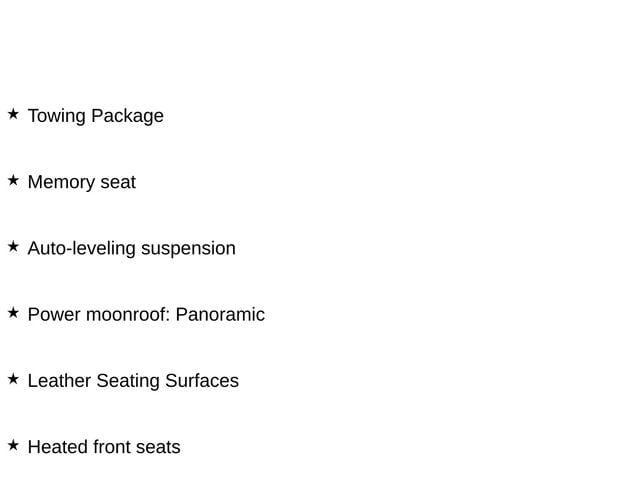Click the star beside Memory seat
Viewport: 640px width, 480px height.
(x=13, y=180)
